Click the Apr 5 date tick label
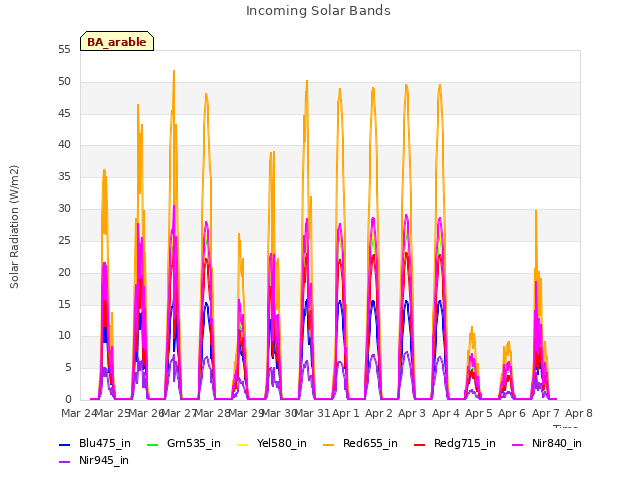This screenshot has height=480, width=640. (479, 413)
